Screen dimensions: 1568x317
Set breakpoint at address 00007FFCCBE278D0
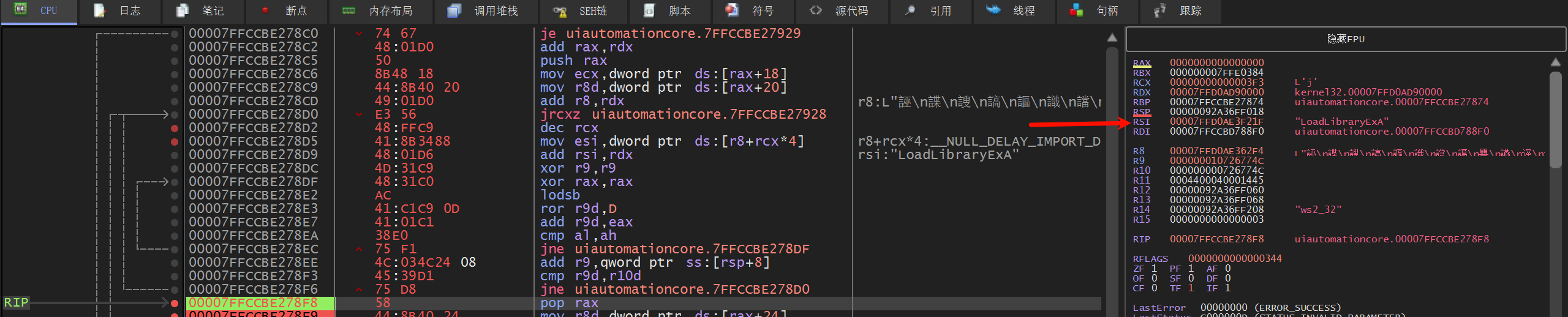[175, 114]
